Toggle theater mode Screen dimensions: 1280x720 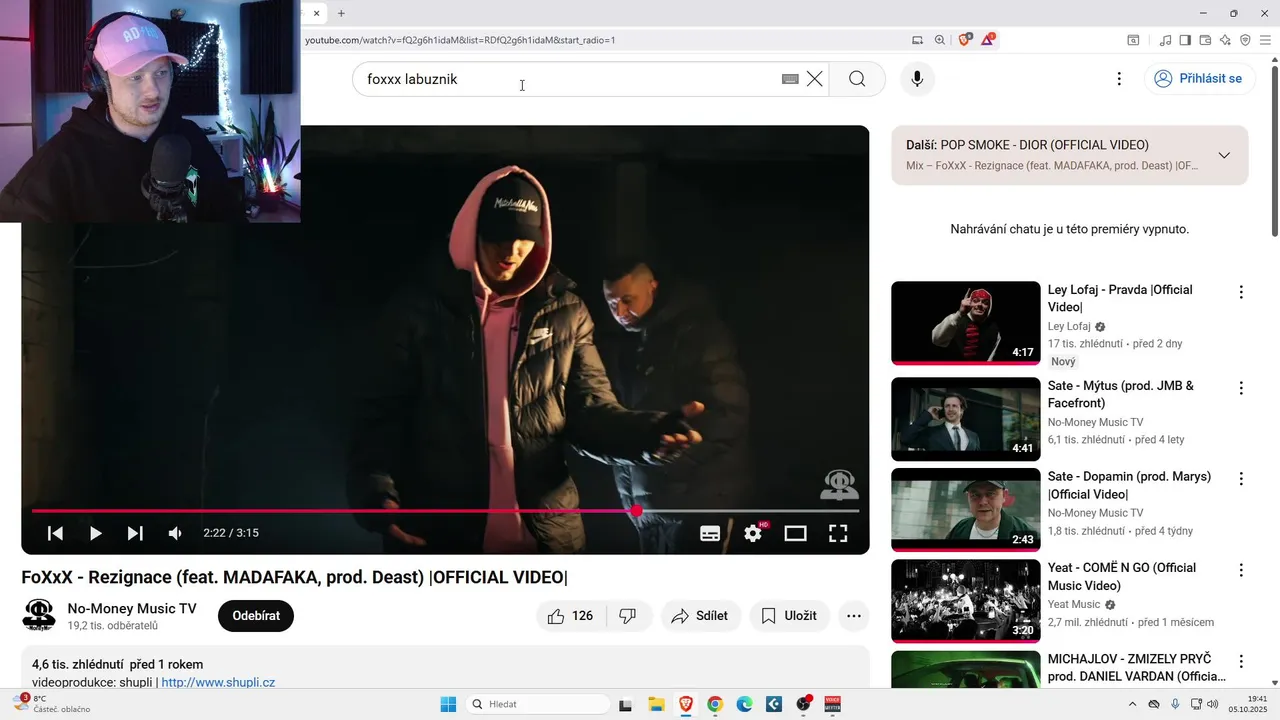click(795, 533)
